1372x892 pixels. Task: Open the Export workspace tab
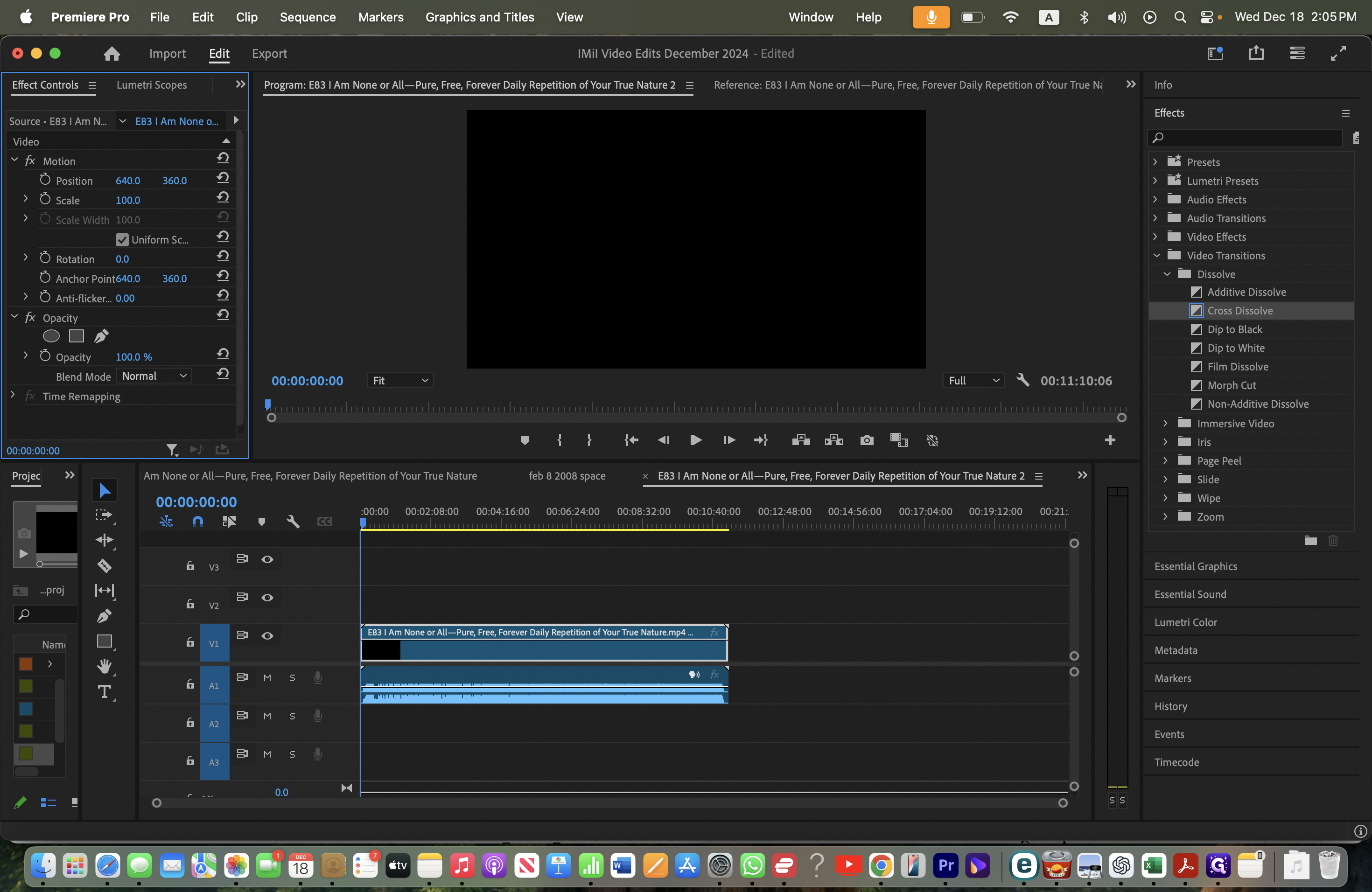[x=269, y=54]
